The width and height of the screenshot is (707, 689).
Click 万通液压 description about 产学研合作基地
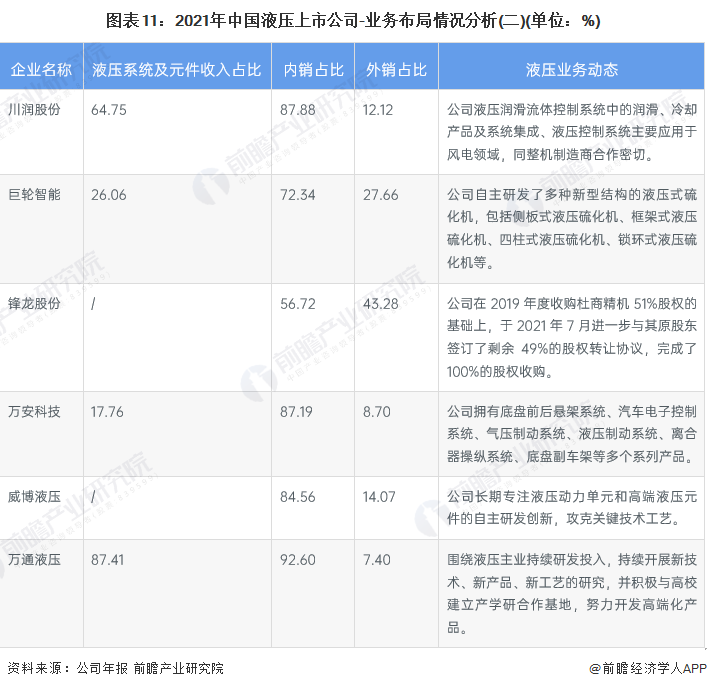coord(572,593)
